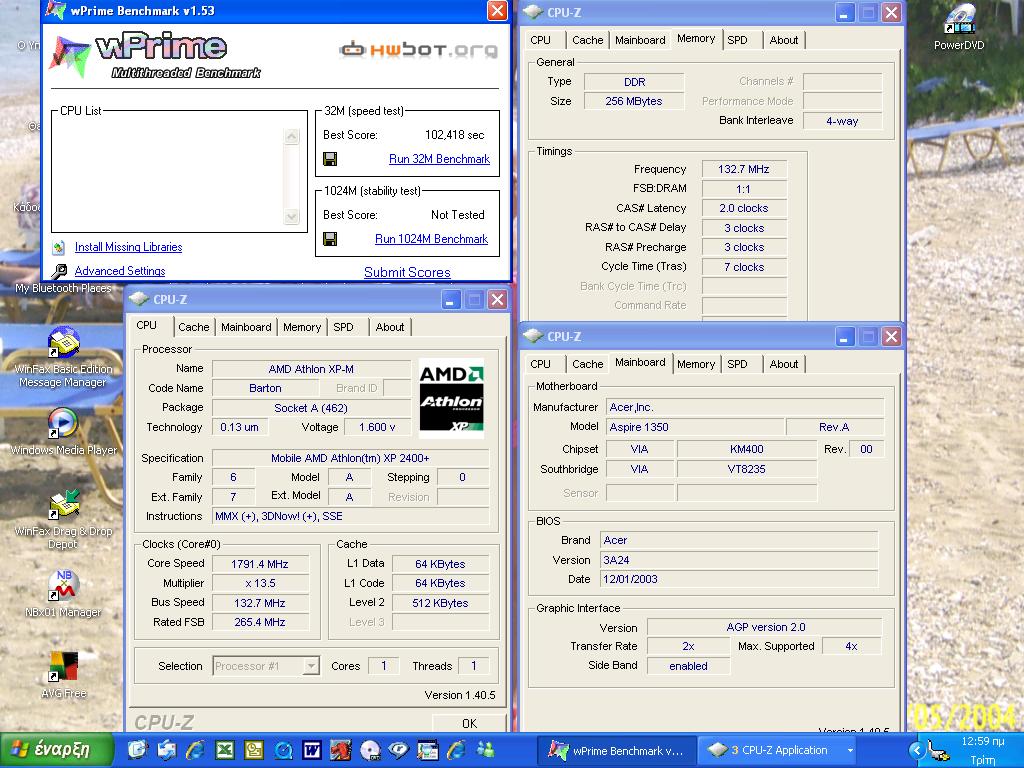Screen dimensions: 1024x768
Task: Open the Advanced Settings link
Action: pos(120,271)
